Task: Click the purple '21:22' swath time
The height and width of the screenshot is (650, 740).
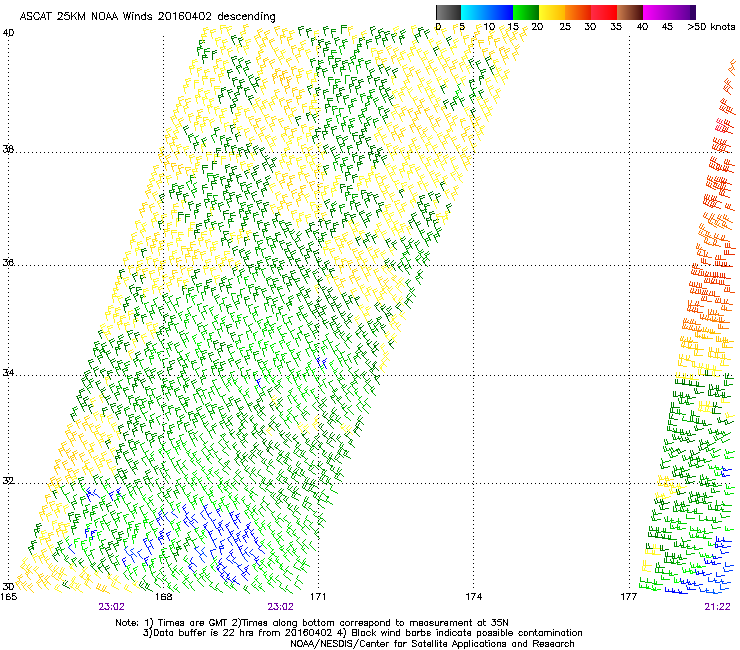Action: (717, 607)
